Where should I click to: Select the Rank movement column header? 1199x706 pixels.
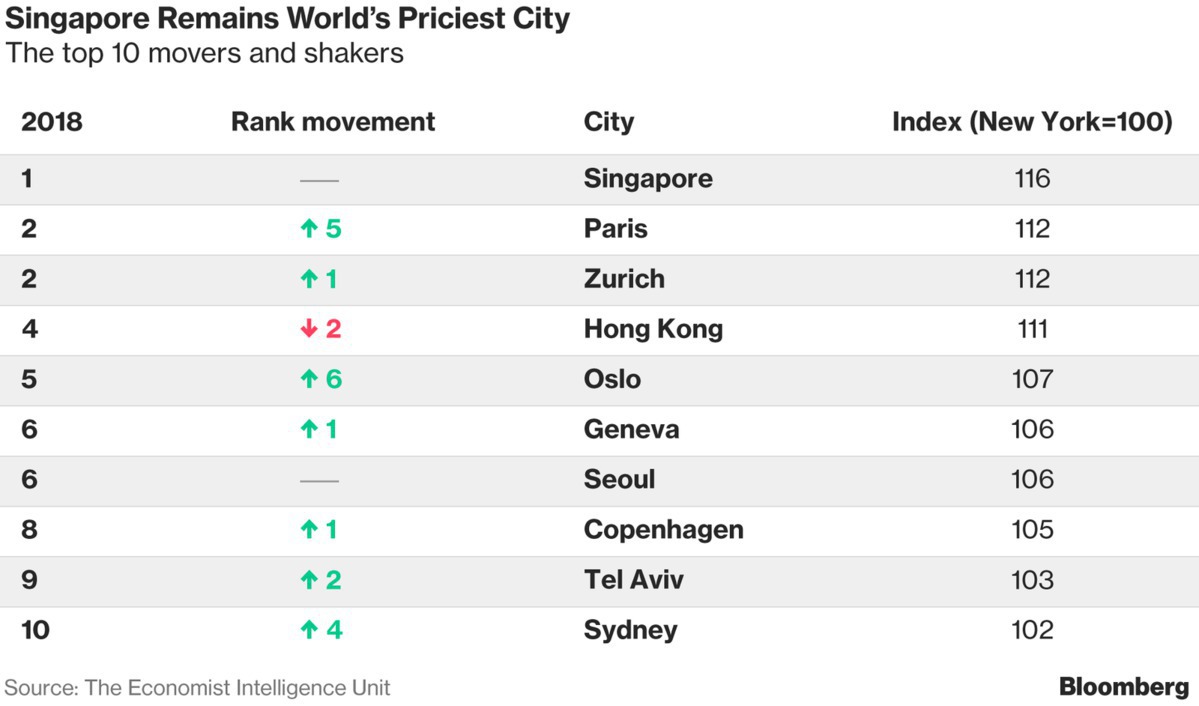click(x=333, y=122)
